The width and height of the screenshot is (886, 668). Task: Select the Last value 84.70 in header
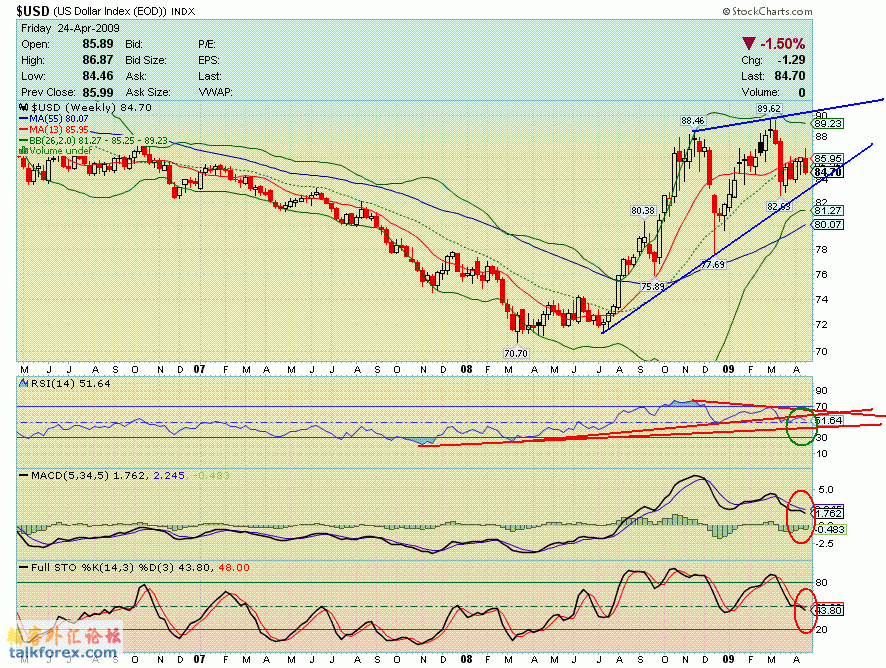pyautogui.click(x=790, y=76)
